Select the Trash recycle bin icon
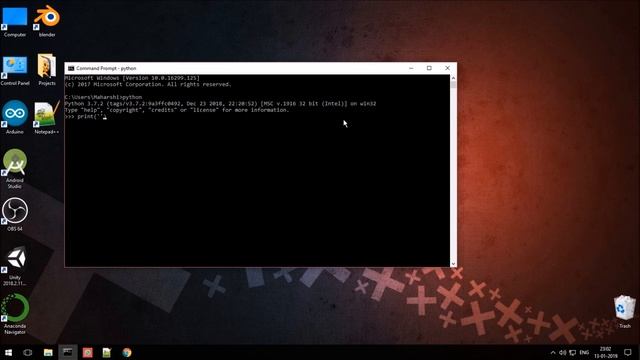This screenshot has width=640, height=360. 624,312
